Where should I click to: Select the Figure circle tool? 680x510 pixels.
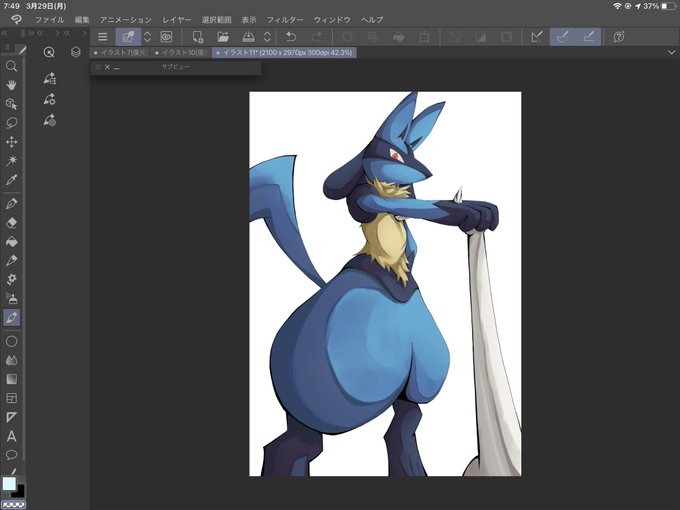[12, 341]
